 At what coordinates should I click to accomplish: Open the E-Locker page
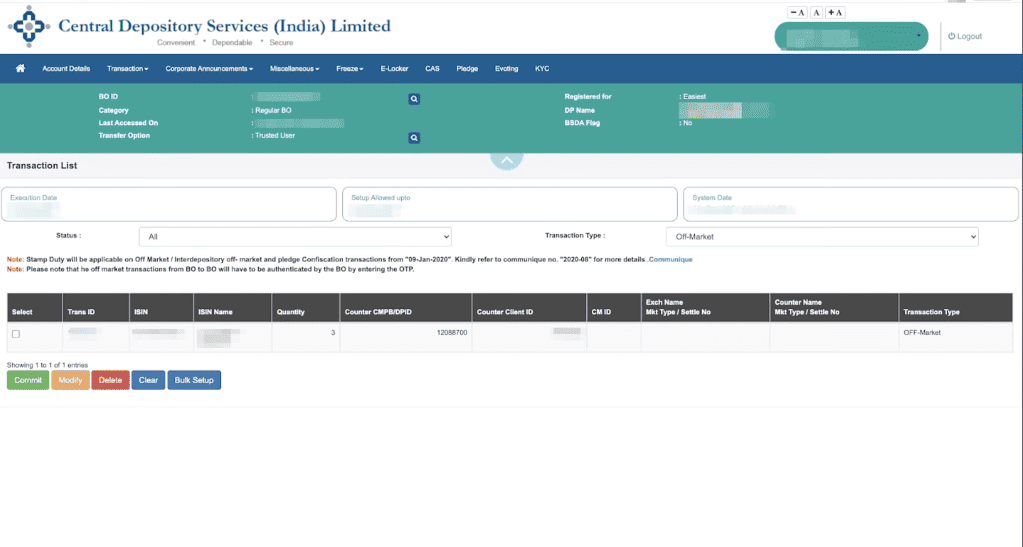point(395,69)
